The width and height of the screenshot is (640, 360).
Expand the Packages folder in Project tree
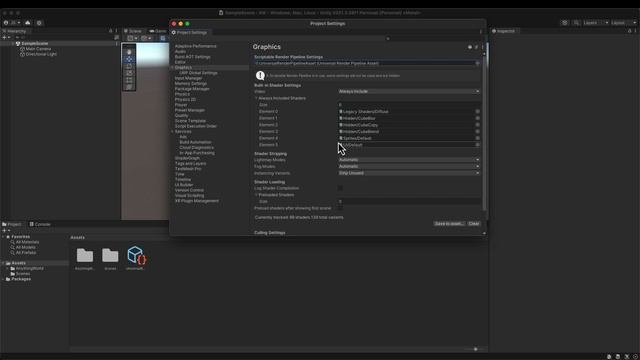tap(3, 279)
